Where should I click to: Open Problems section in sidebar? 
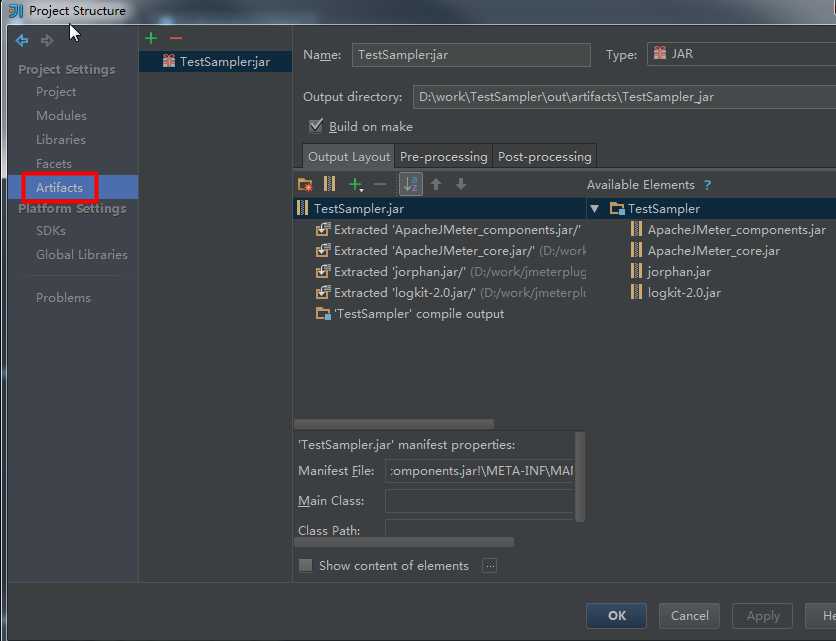coord(63,298)
